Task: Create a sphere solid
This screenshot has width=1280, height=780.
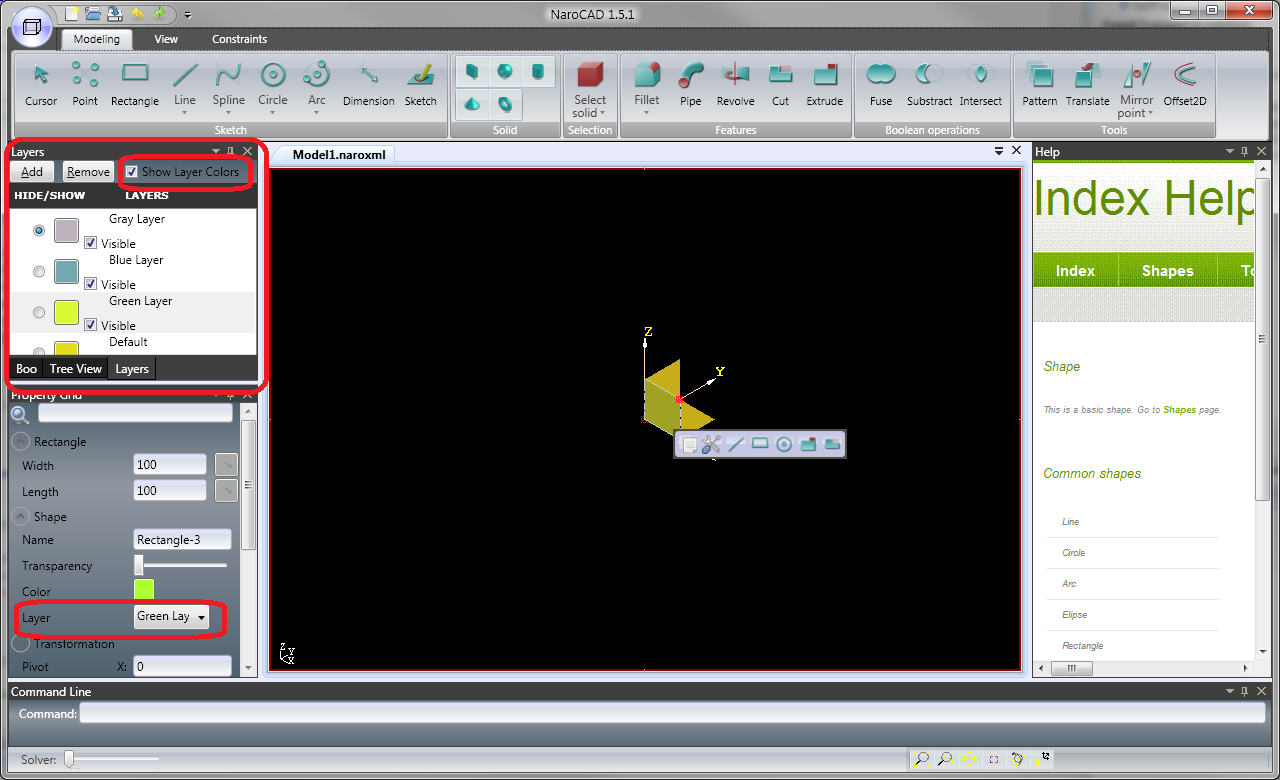Action: (505, 72)
